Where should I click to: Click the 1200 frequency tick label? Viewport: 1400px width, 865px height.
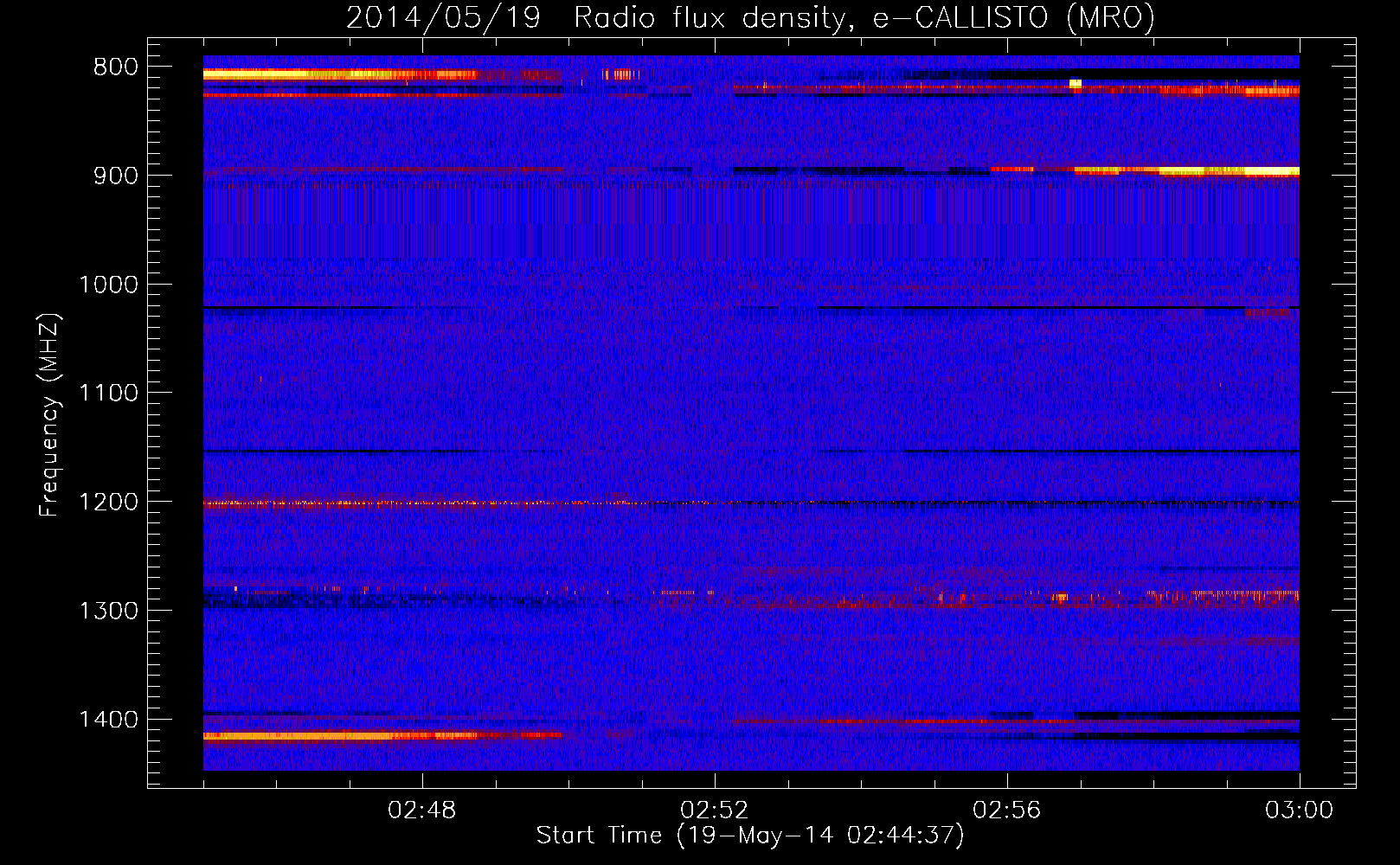pos(108,502)
